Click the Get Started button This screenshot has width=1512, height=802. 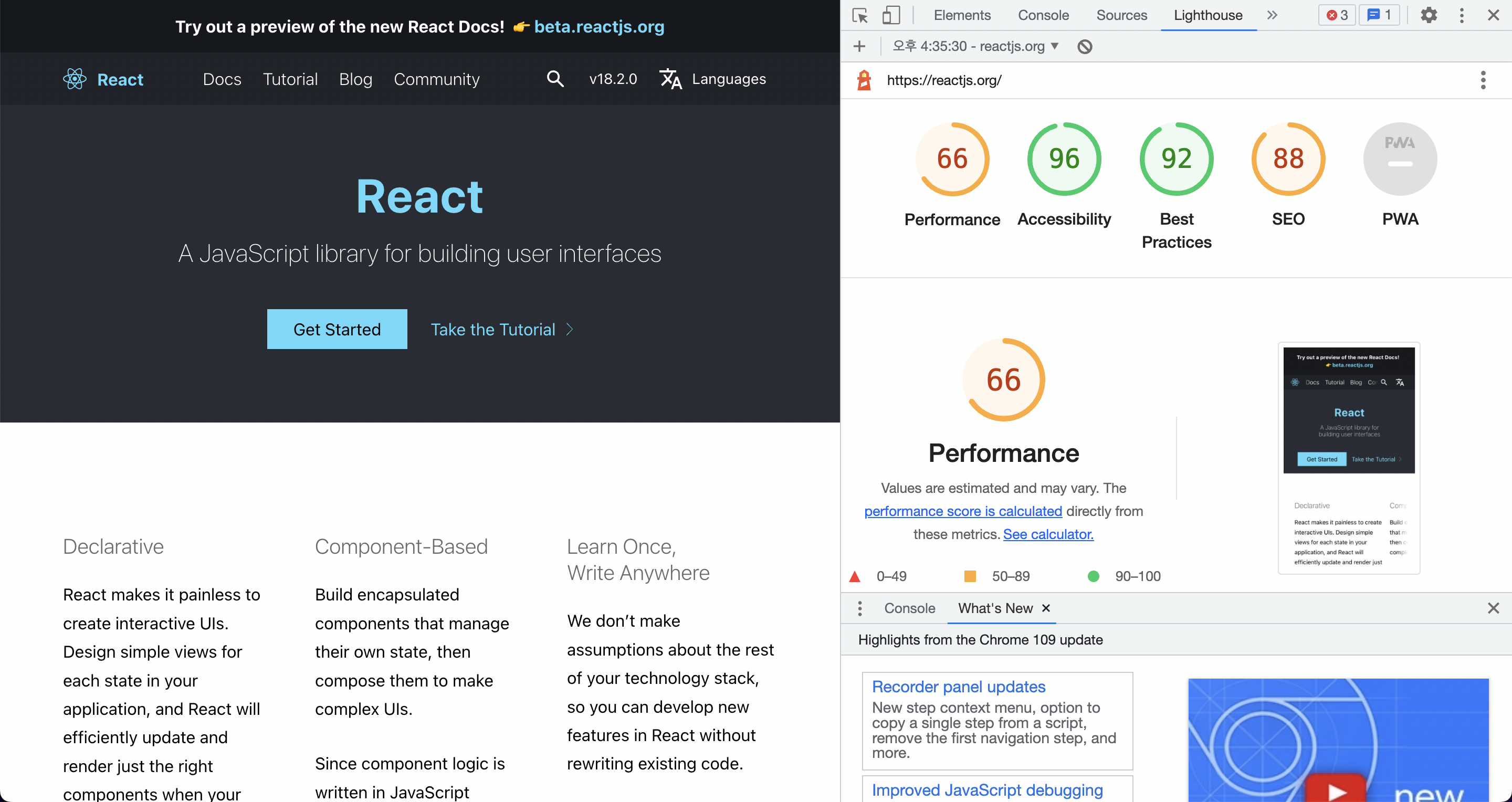[x=337, y=329]
